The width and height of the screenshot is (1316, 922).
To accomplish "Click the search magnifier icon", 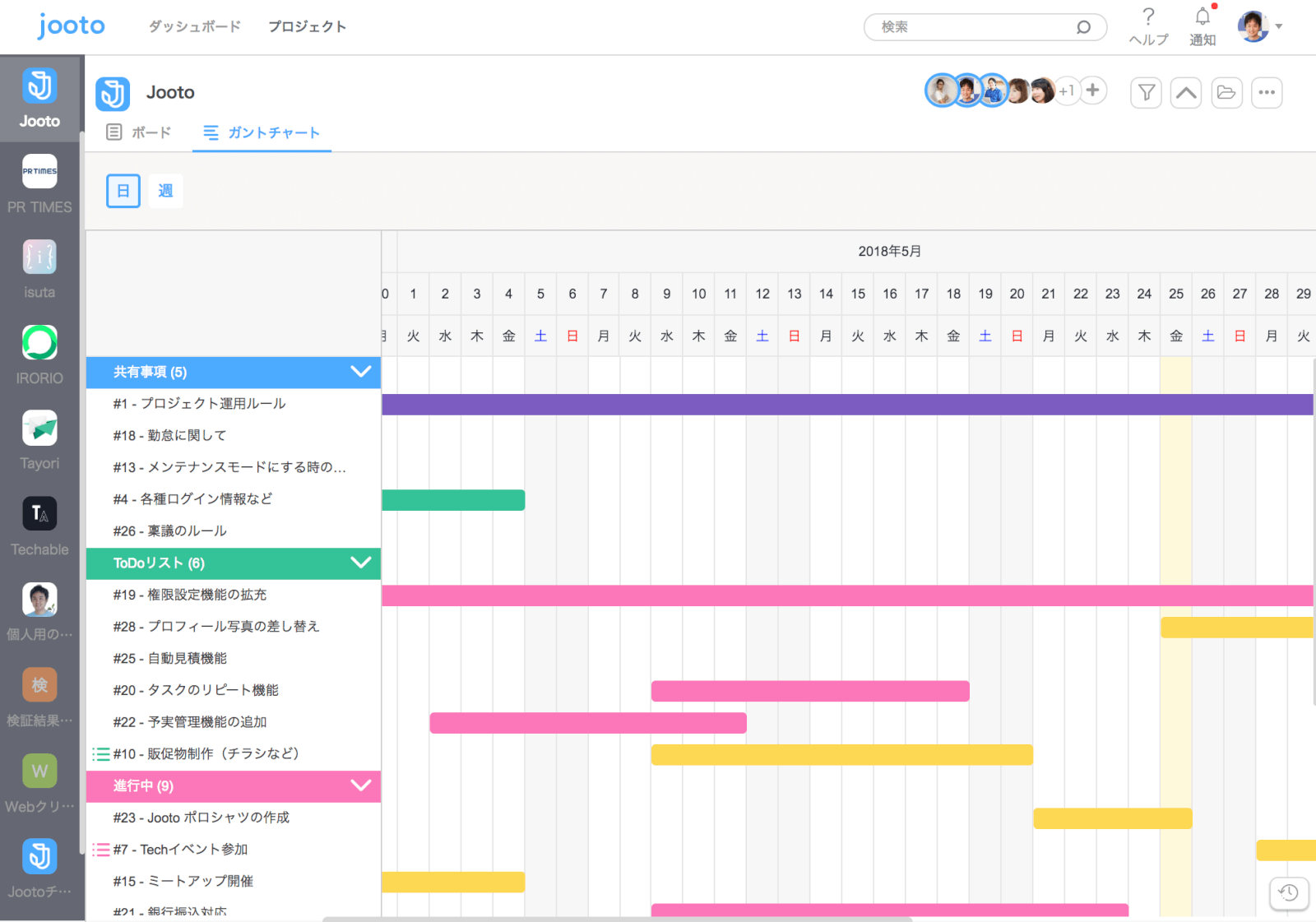I will [x=1083, y=27].
